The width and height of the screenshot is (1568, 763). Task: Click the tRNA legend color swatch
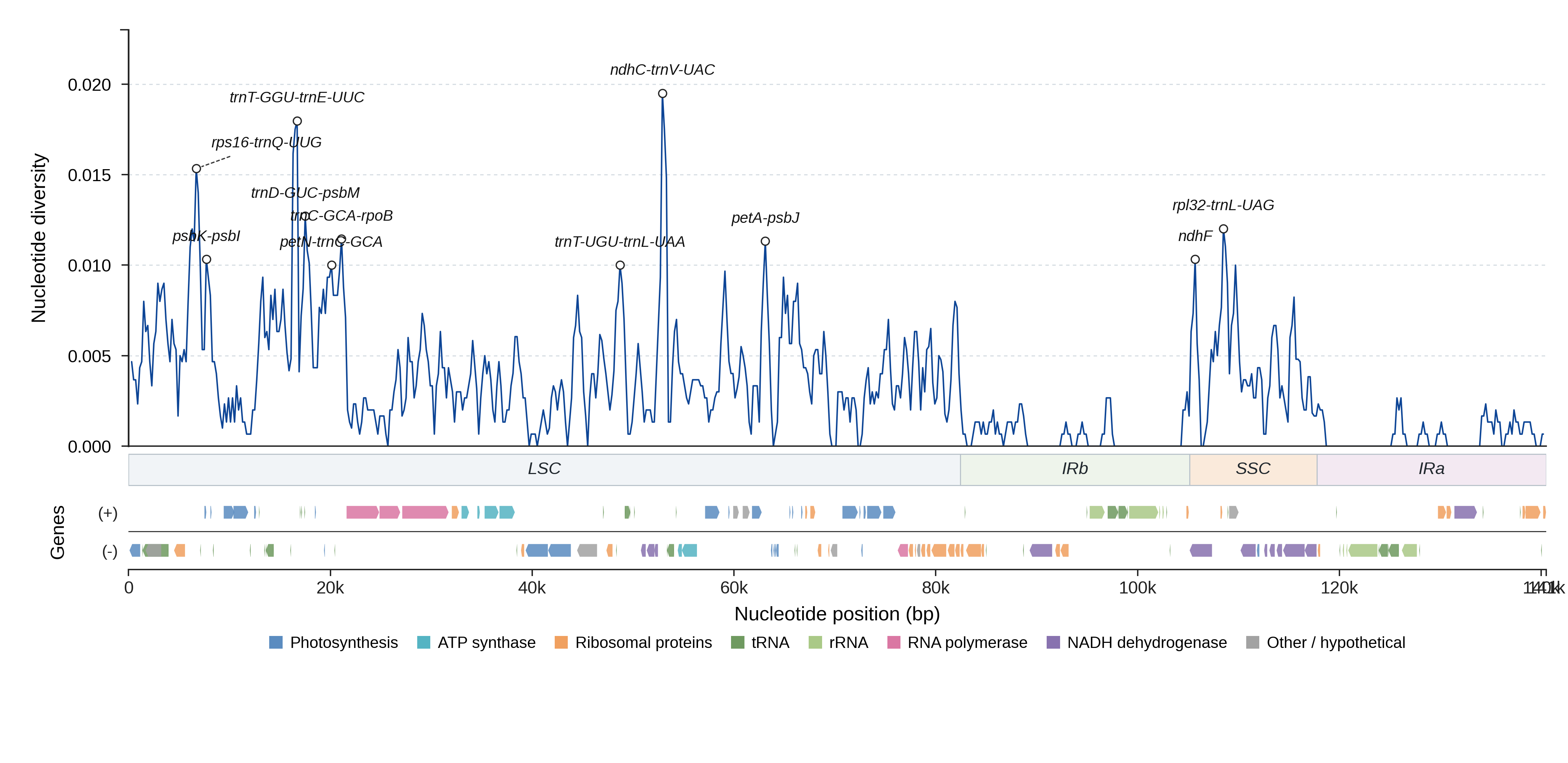tap(738, 642)
